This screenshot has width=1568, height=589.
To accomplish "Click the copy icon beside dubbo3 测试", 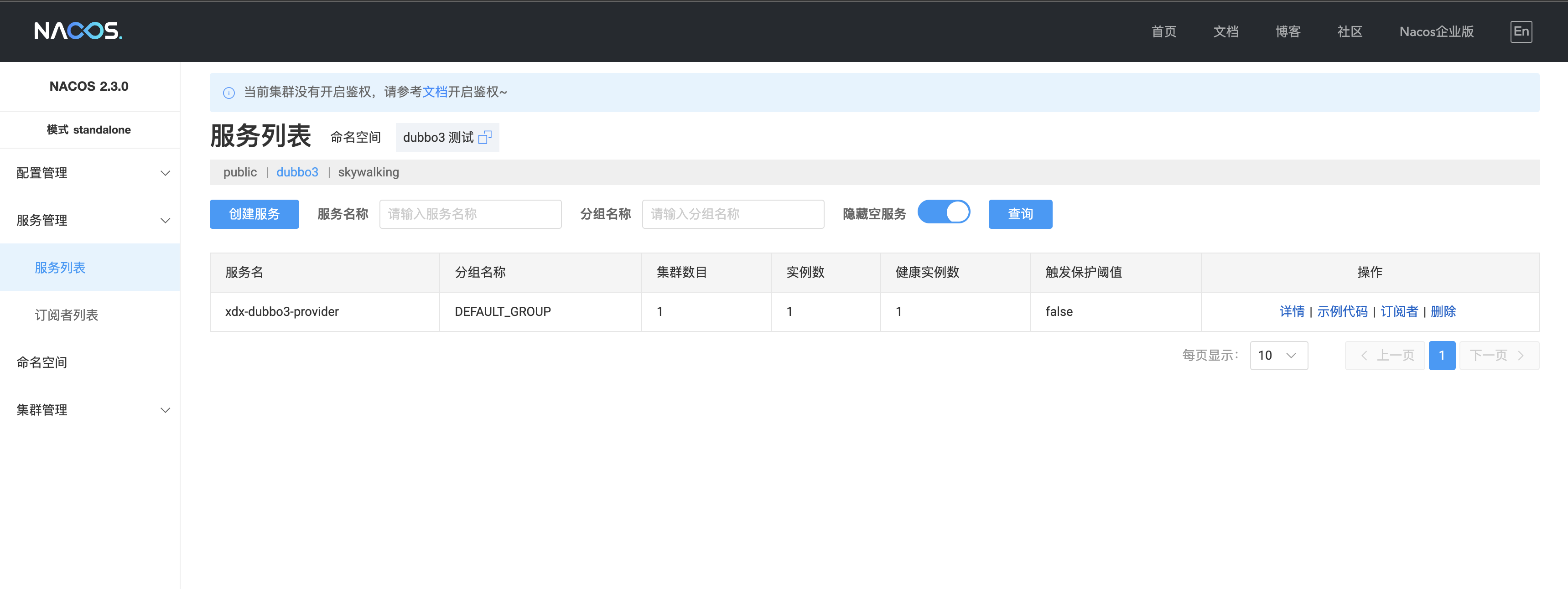I will [x=484, y=138].
